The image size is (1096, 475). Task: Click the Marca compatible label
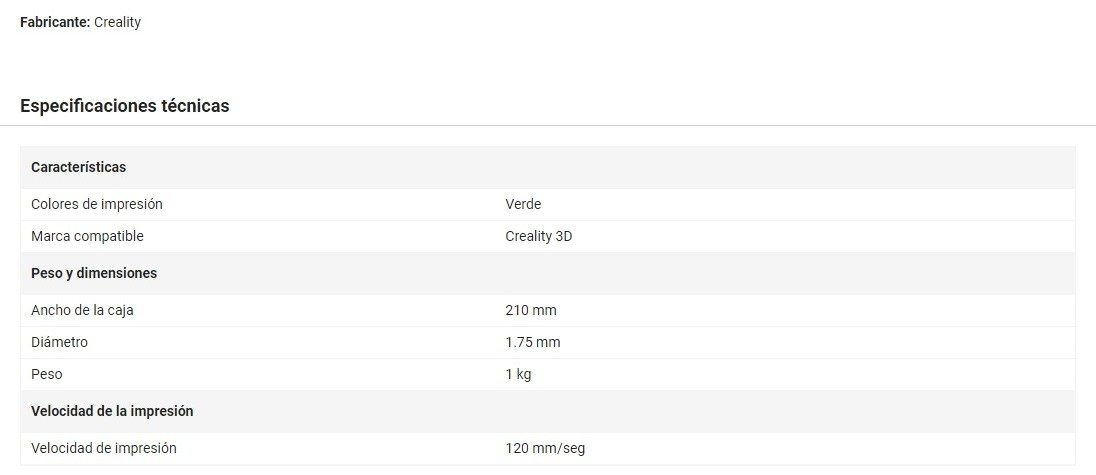point(87,236)
